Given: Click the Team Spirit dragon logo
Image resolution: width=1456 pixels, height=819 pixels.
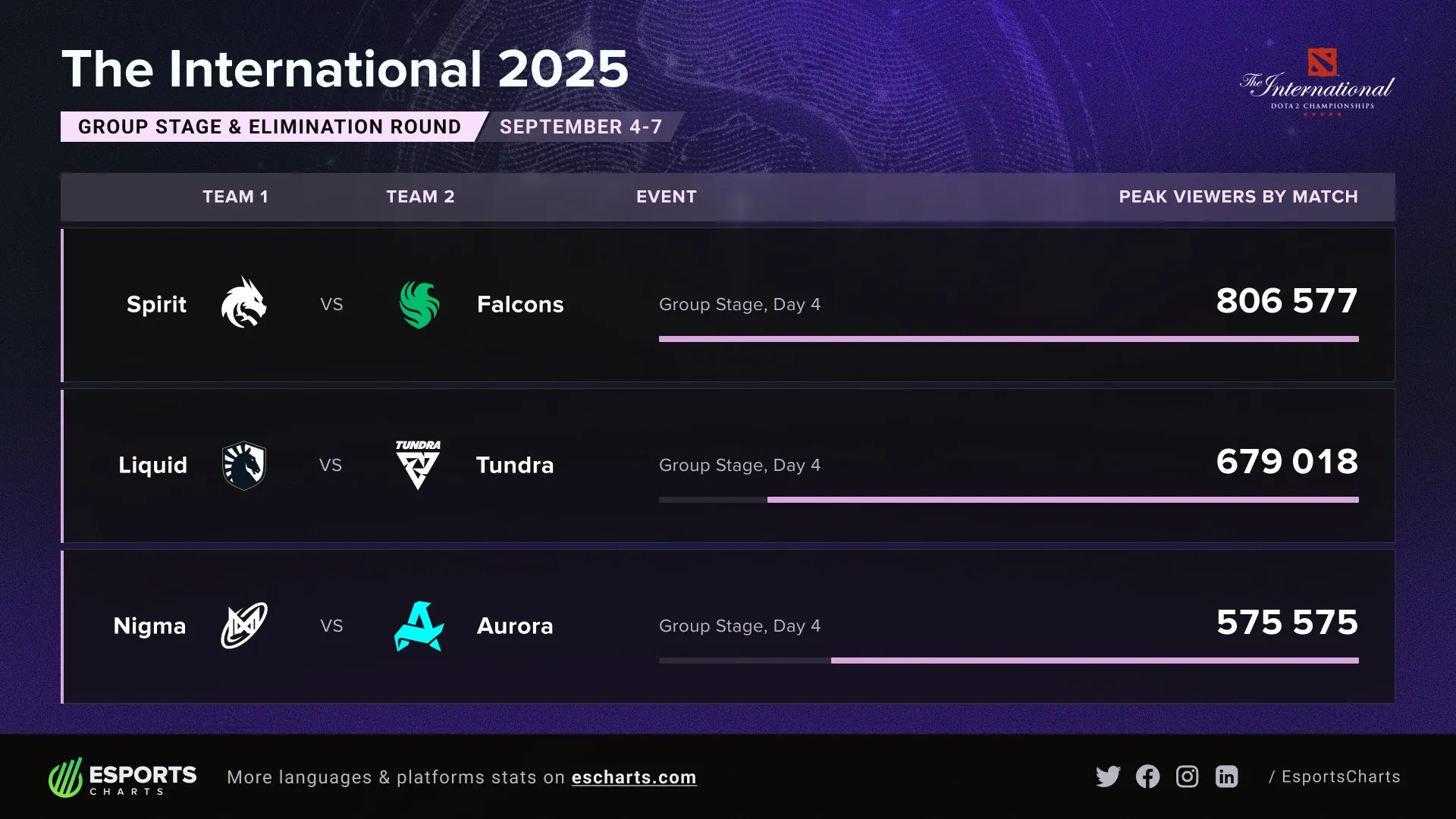Looking at the screenshot, I should click(x=243, y=303).
